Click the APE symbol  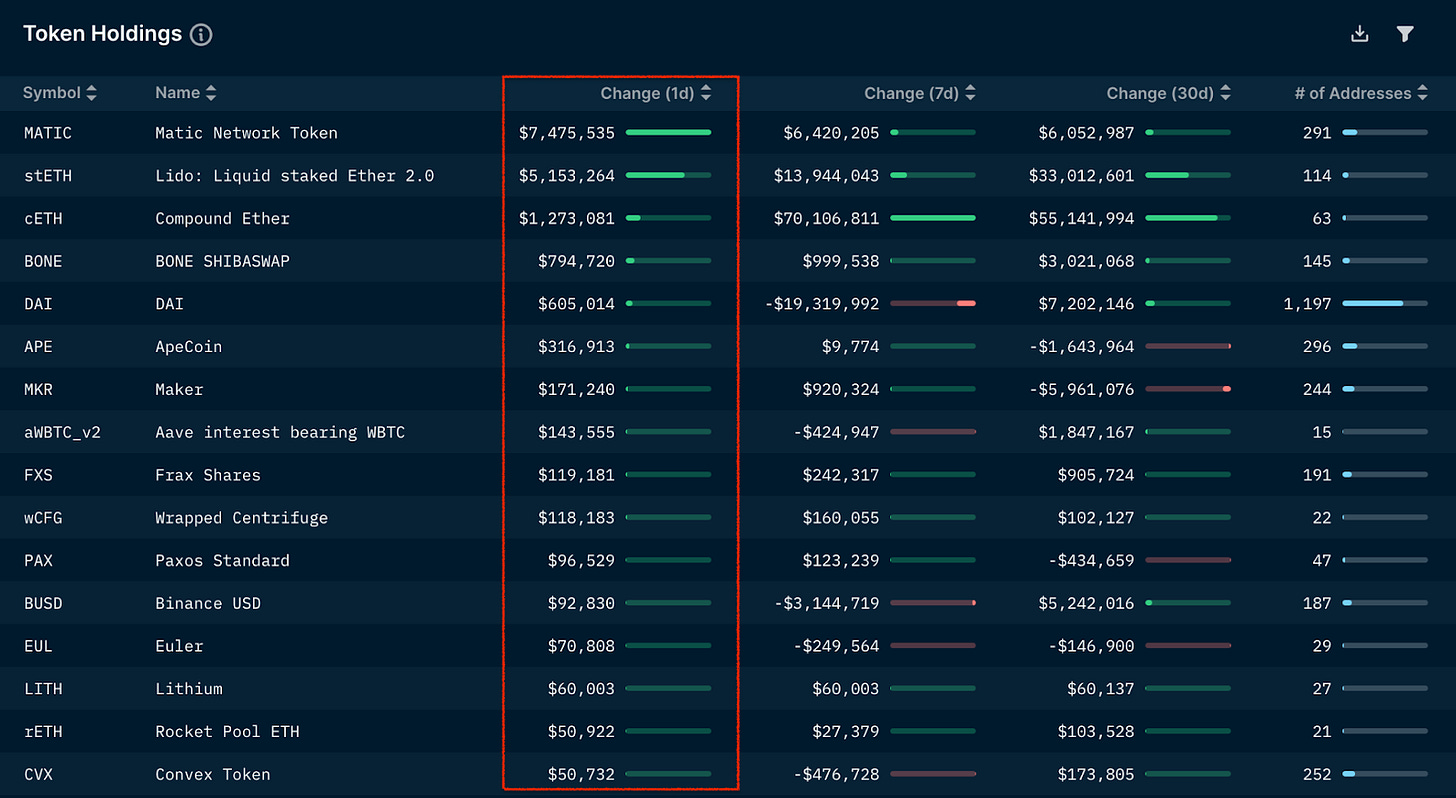pyautogui.click(x=38, y=347)
